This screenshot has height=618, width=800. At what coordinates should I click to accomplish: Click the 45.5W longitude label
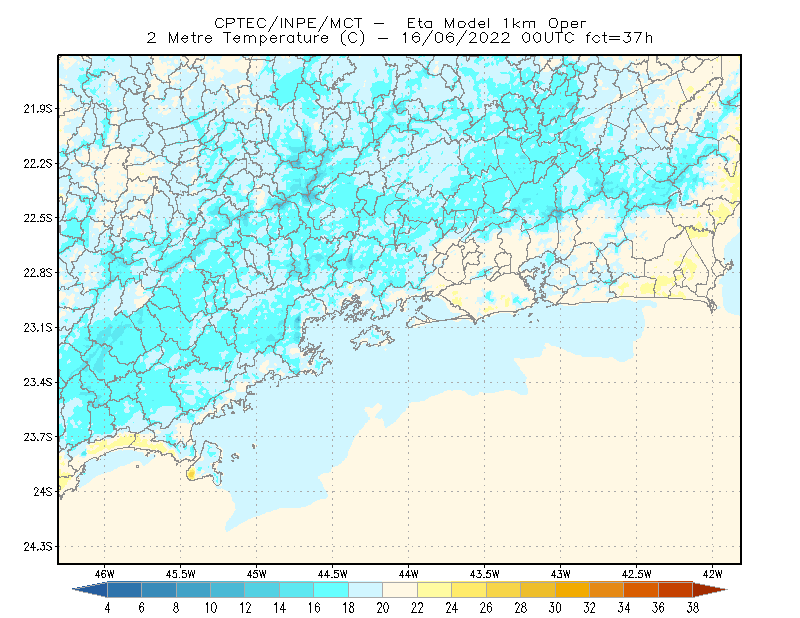click(x=181, y=574)
